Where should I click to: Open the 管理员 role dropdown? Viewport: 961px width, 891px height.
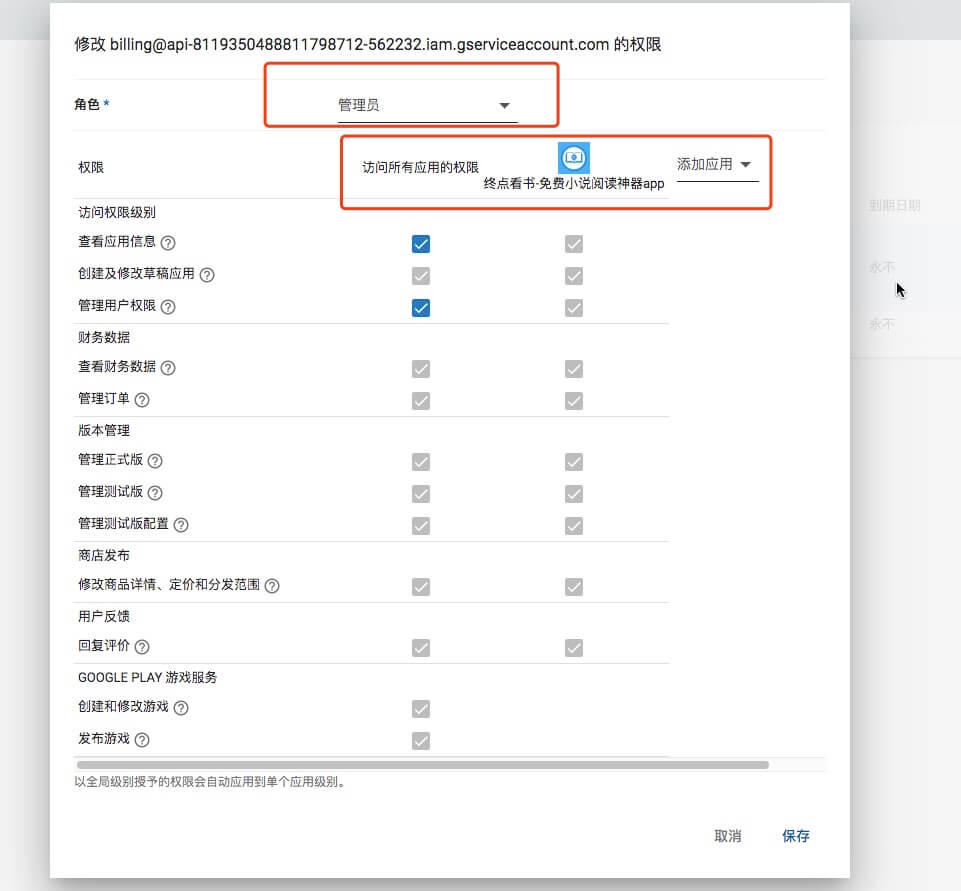(x=427, y=105)
